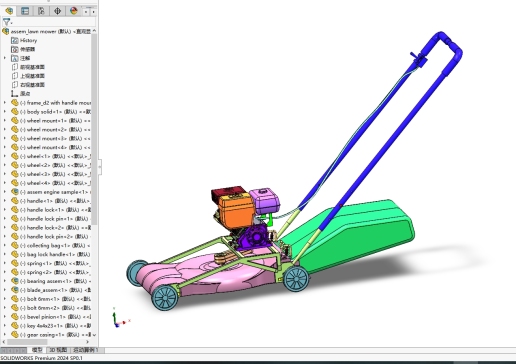The width and height of the screenshot is (516, 364).
Task: Click the horizontal scrollbar left arrow
Action: pyautogui.click(x=4, y=342)
